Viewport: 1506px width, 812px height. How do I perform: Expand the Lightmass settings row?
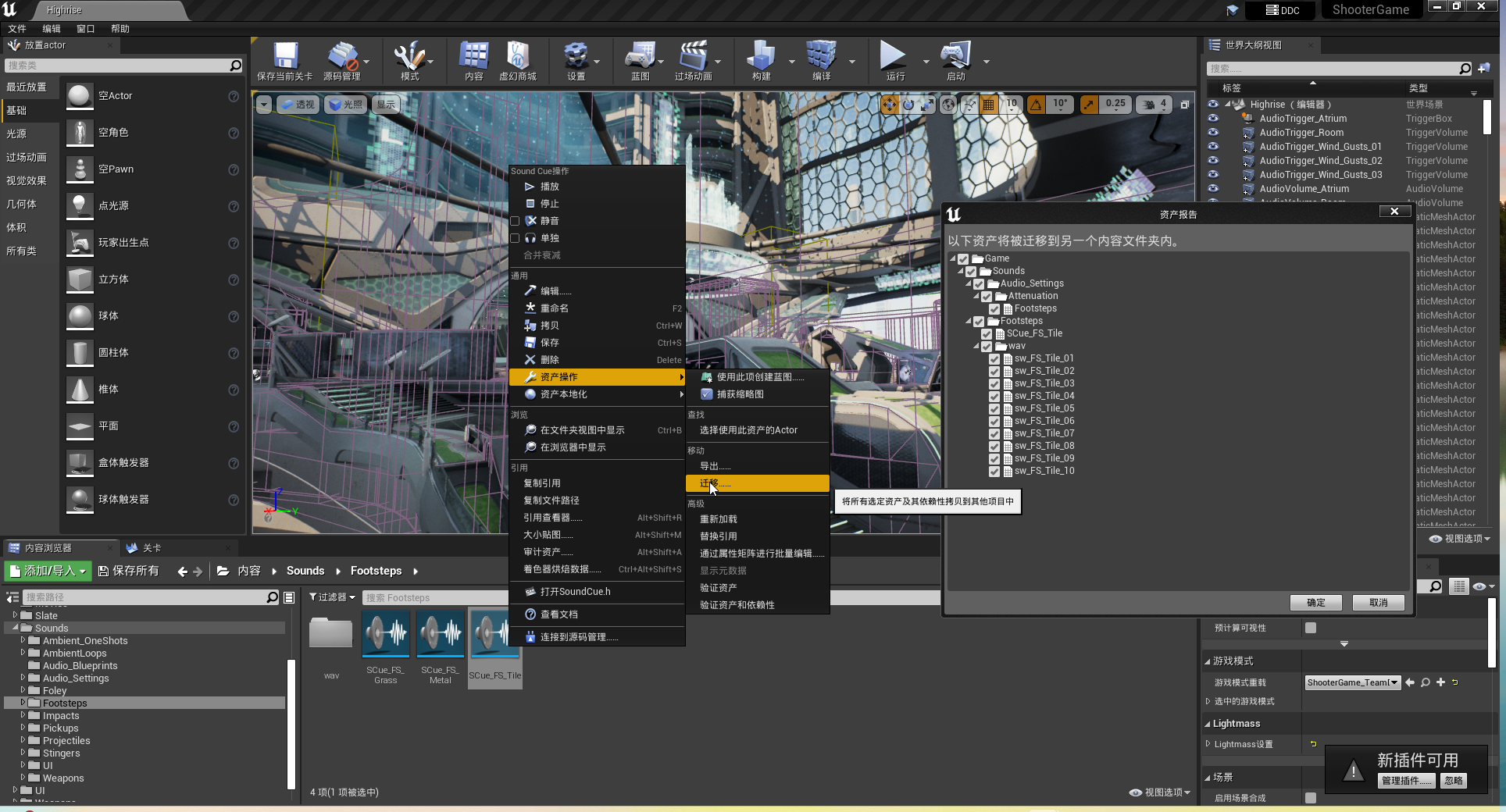1208,744
